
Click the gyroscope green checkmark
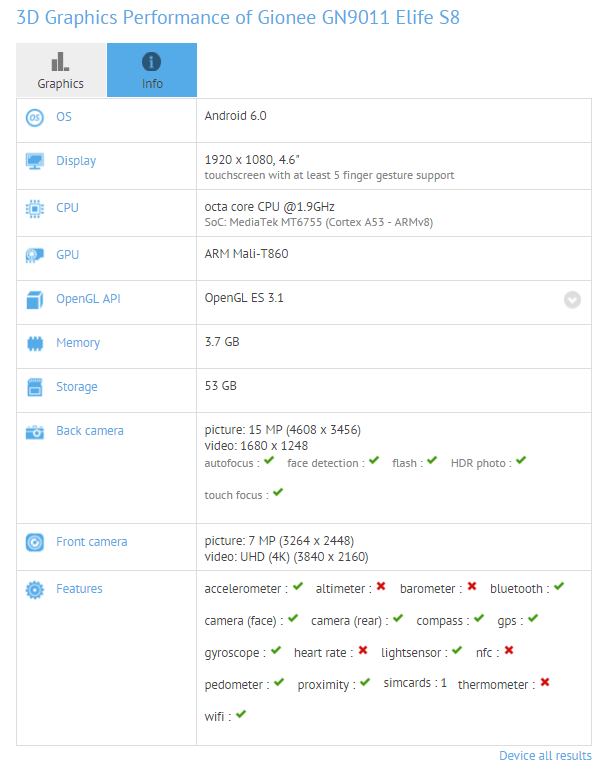(276, 650)
